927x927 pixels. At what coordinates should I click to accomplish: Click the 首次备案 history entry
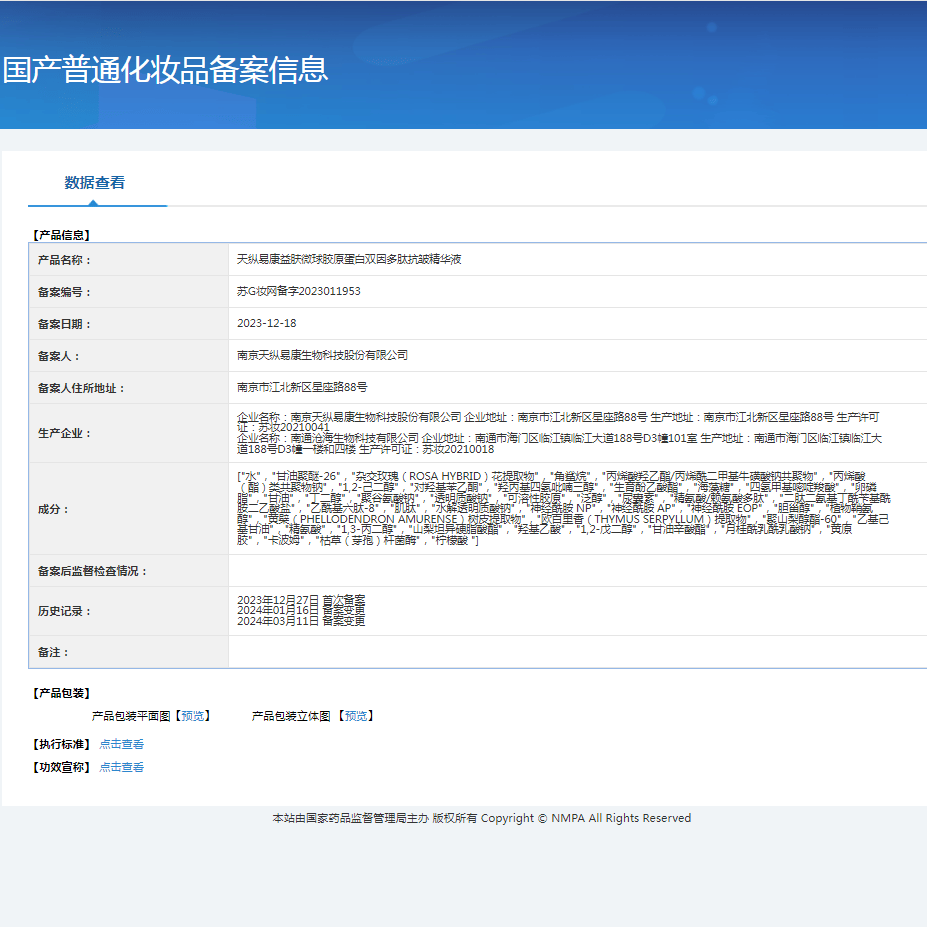301,600
